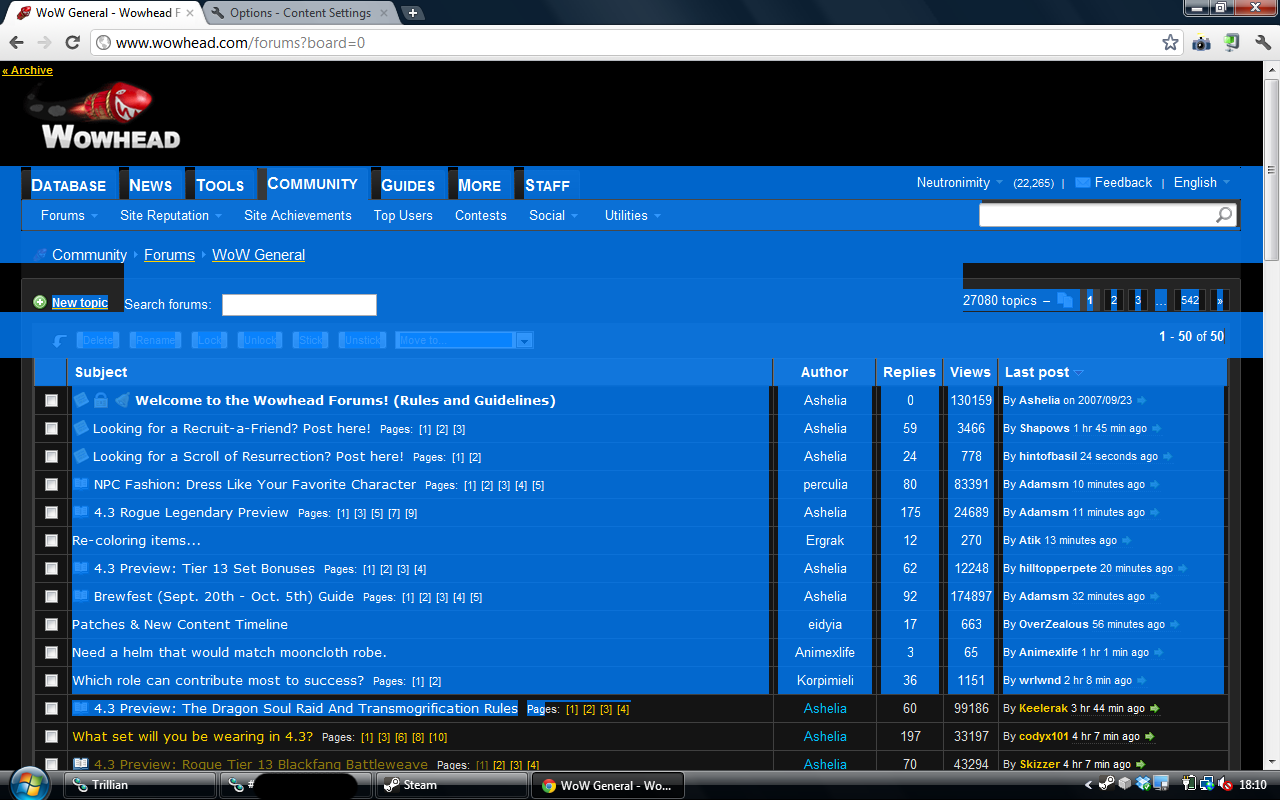
Task: Switch to the Options - Content Settings tab
Action: [x=300, y=13]
